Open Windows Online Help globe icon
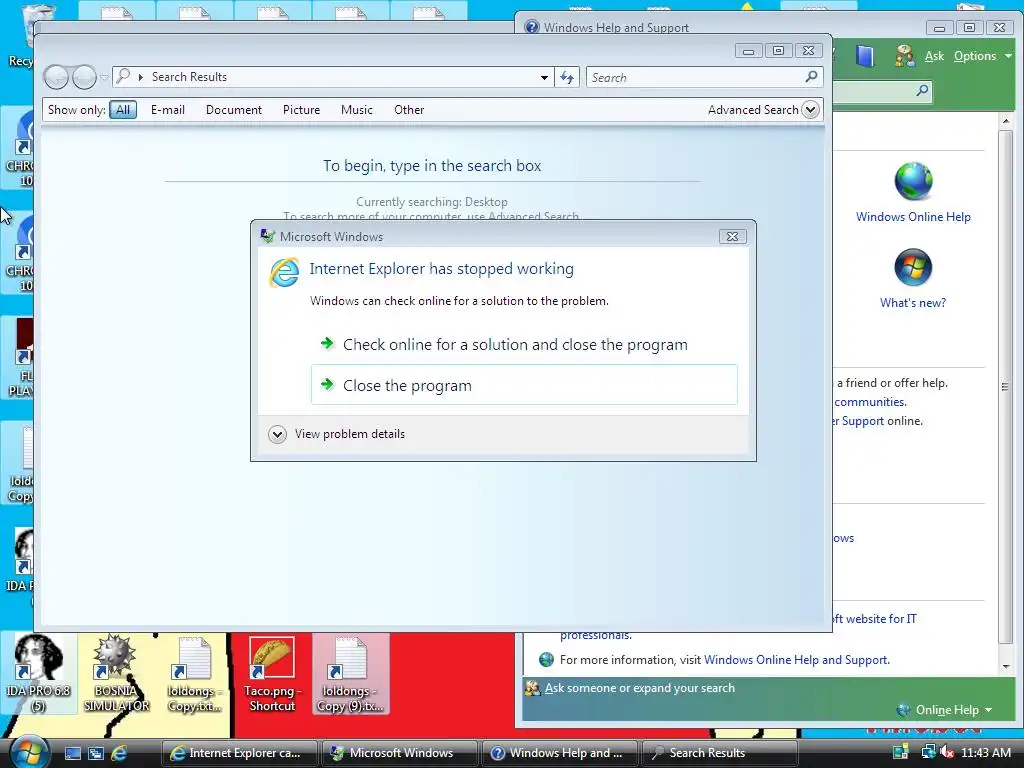Viewport: 1024px width, 768px height. click(913, 181)
